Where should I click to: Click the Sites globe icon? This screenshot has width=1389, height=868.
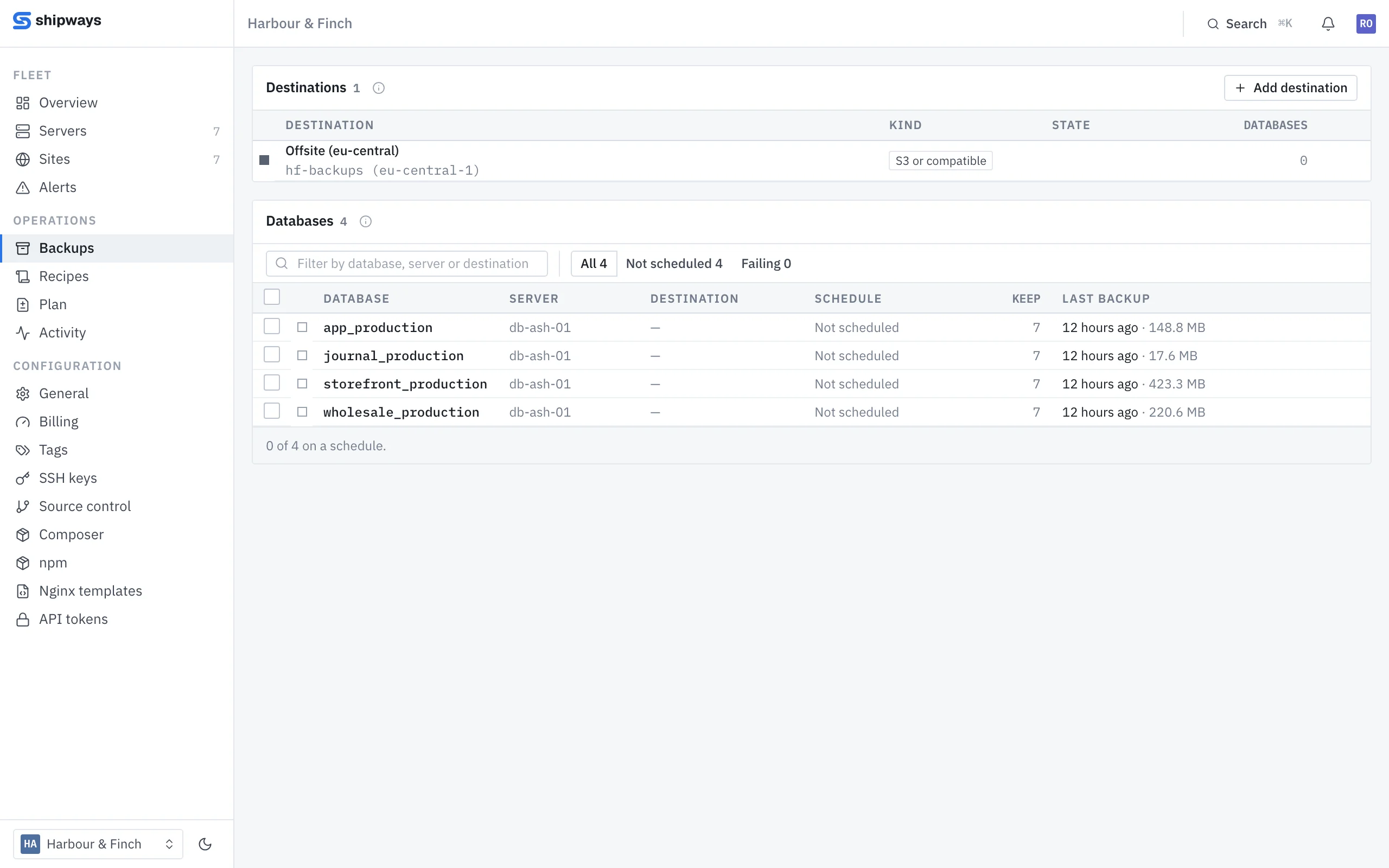pyautogui.click(x=23, y=159)
